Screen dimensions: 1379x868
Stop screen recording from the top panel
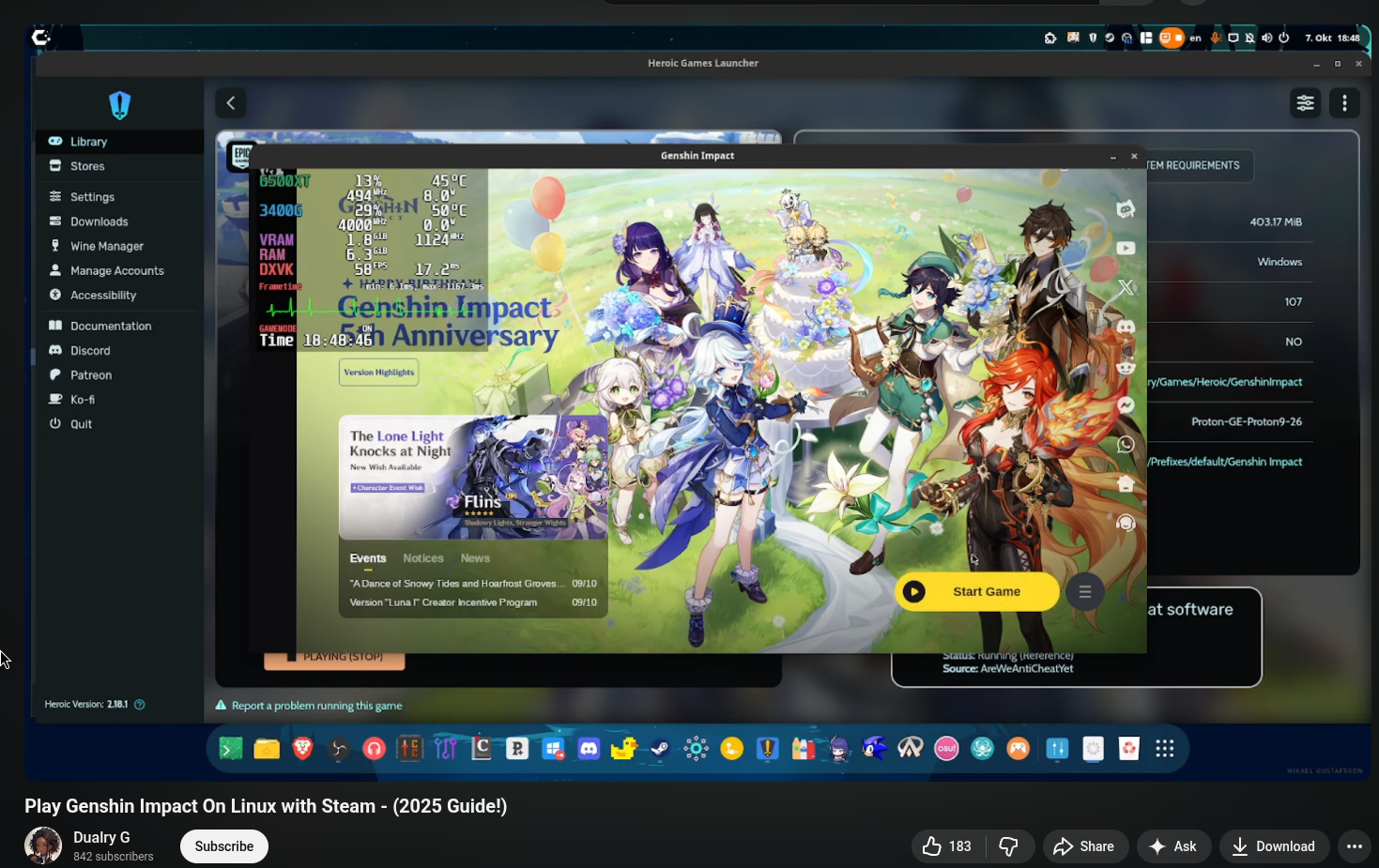1171,38
